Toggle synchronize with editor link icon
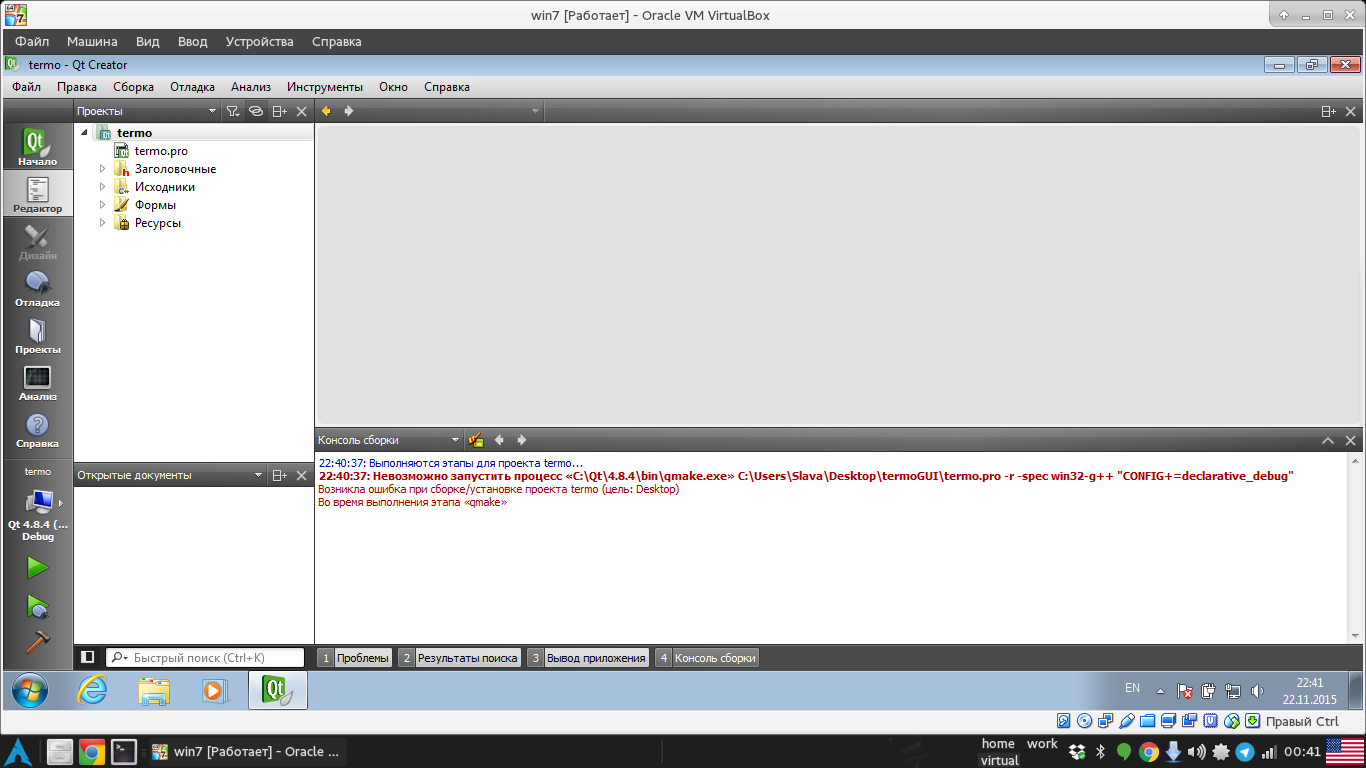 256,112
